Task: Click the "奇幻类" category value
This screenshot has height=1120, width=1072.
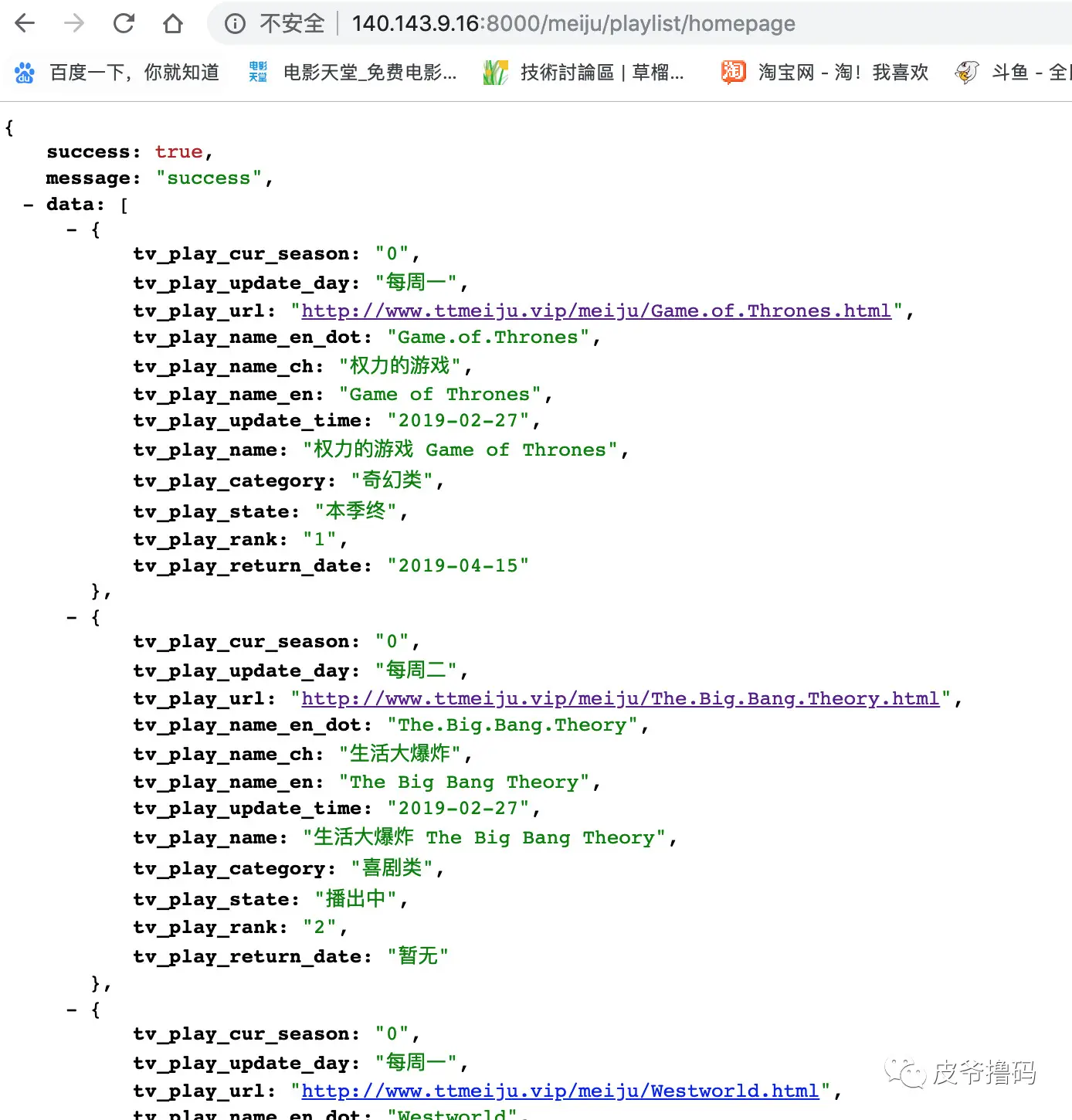Action: click(x=392, y=480)
